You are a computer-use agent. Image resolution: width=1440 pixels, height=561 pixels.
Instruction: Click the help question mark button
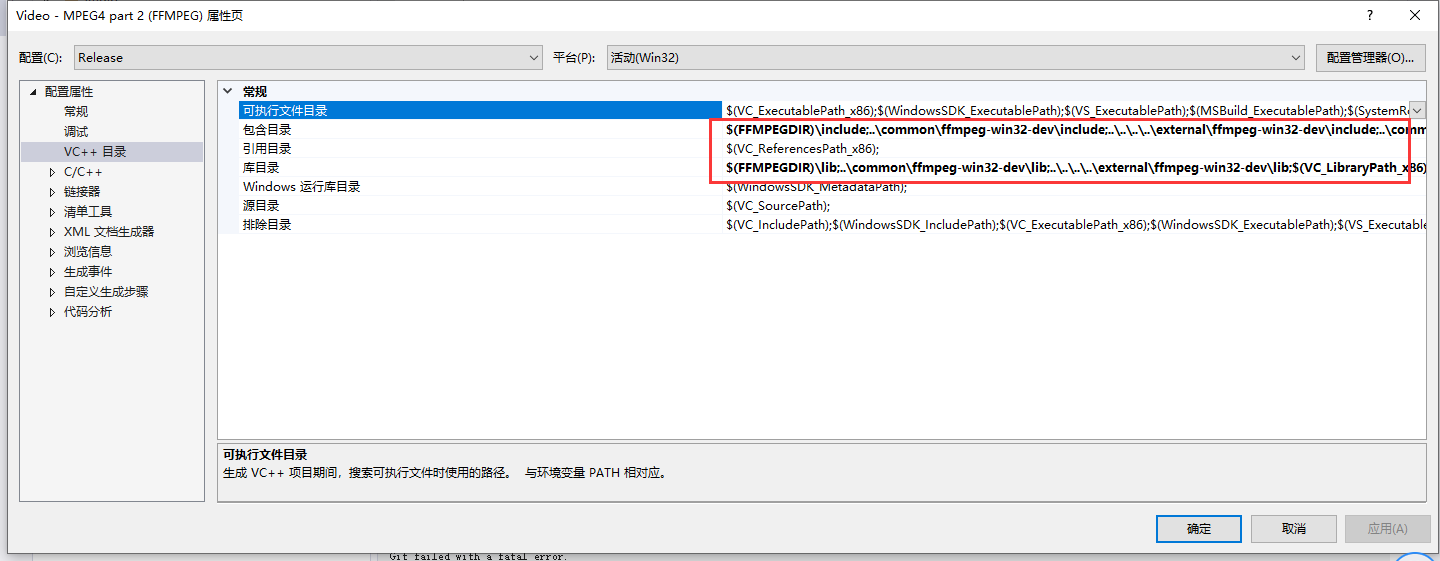coord(1369,15)
